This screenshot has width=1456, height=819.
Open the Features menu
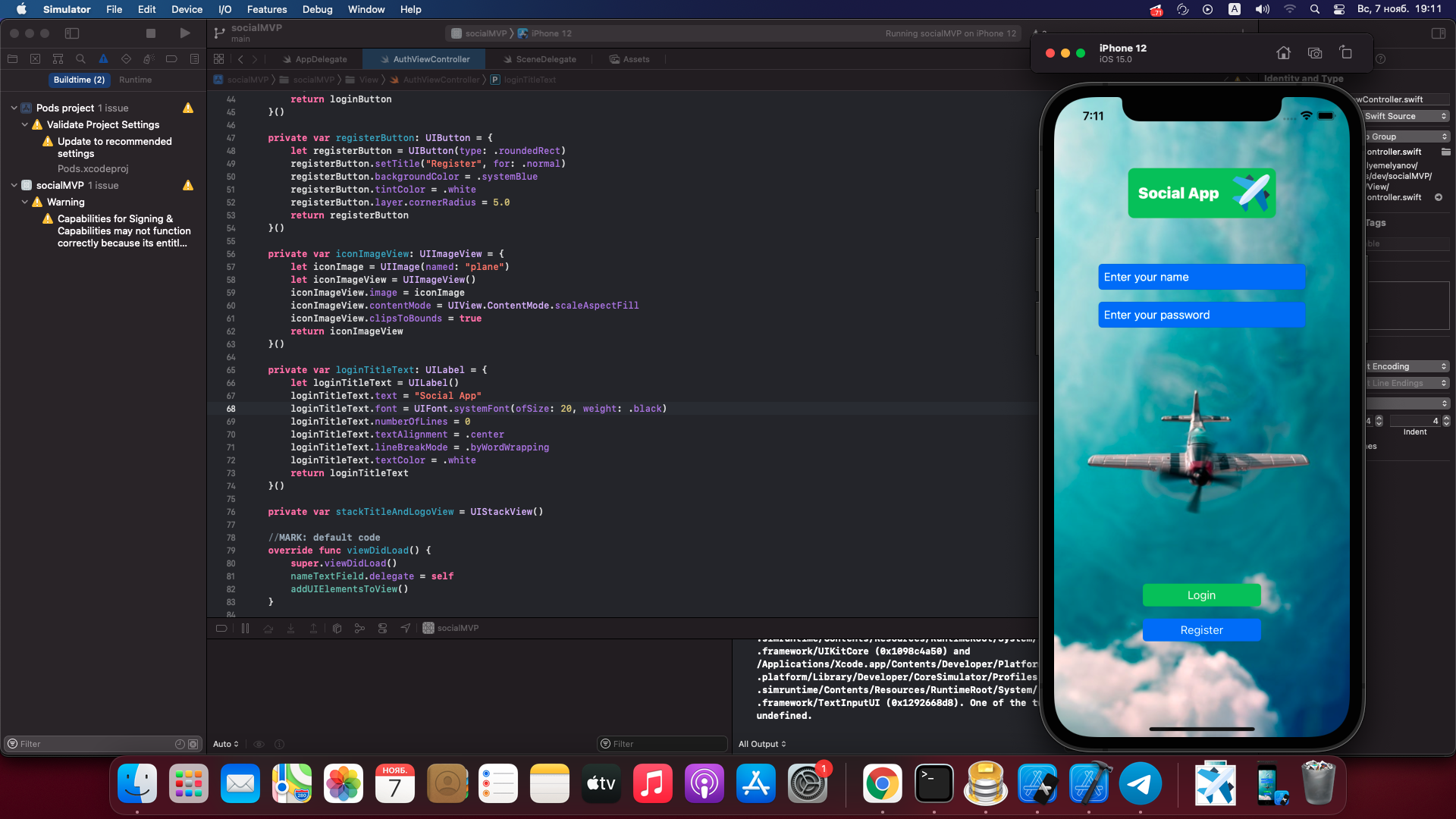267,9
